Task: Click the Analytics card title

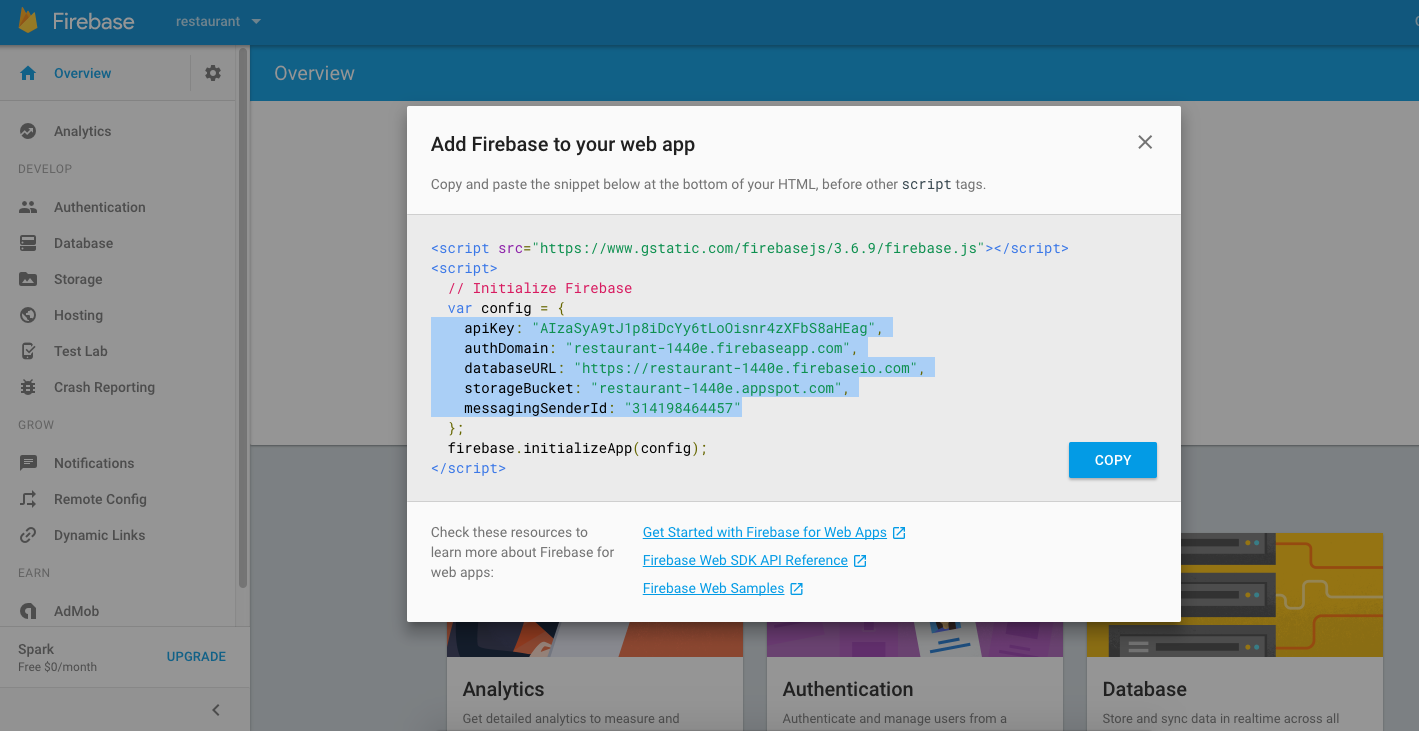Action: click(x=503, y=689)
